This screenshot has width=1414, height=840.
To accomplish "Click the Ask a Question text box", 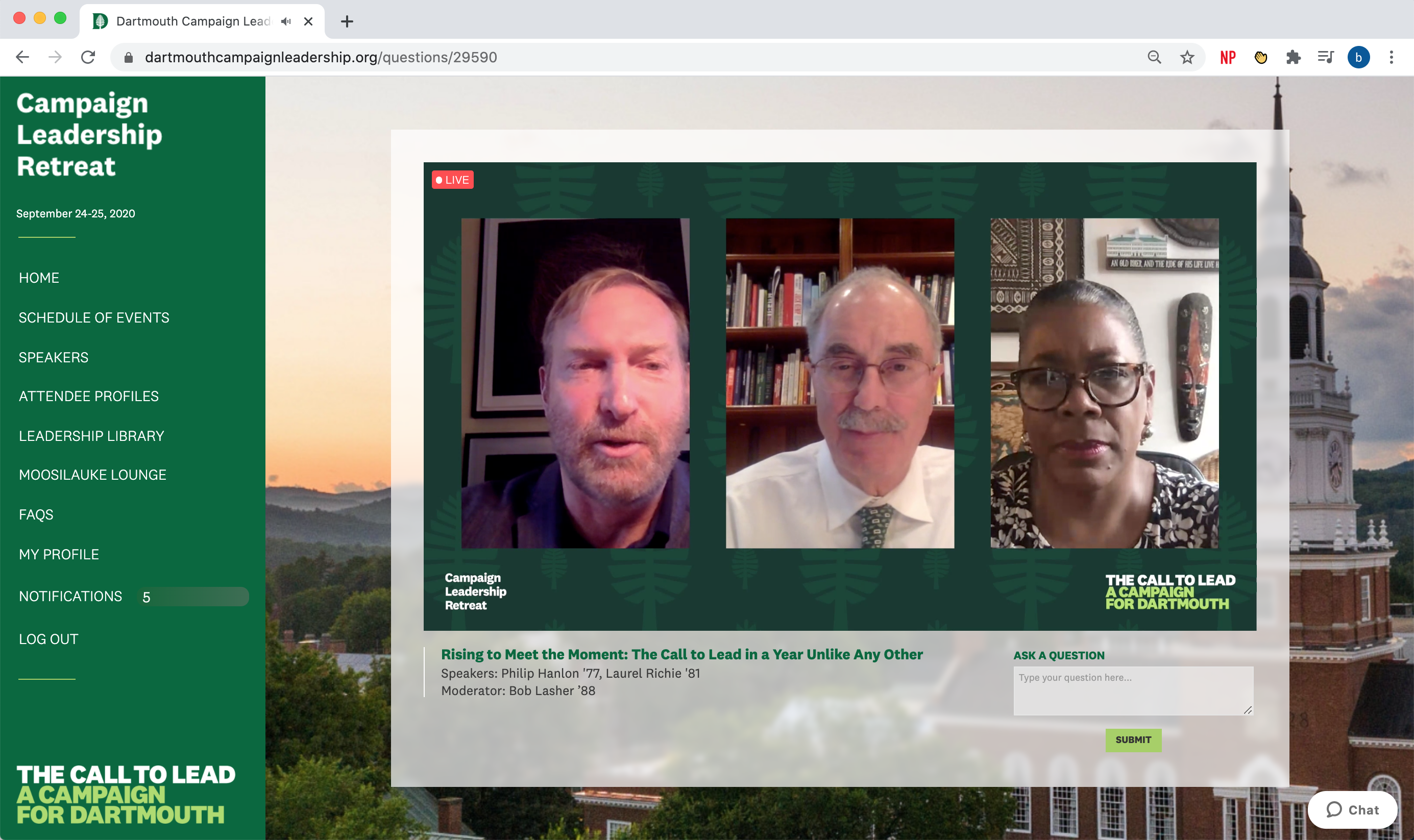I will point(1133,690).
